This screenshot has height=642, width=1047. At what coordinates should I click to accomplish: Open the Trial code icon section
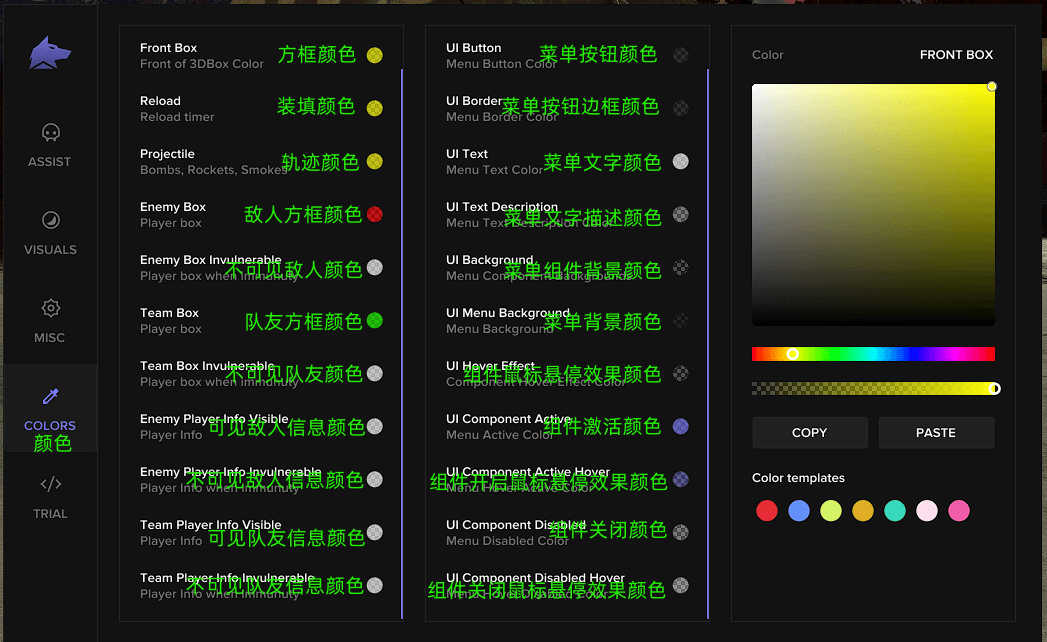[x=50, y=485]
